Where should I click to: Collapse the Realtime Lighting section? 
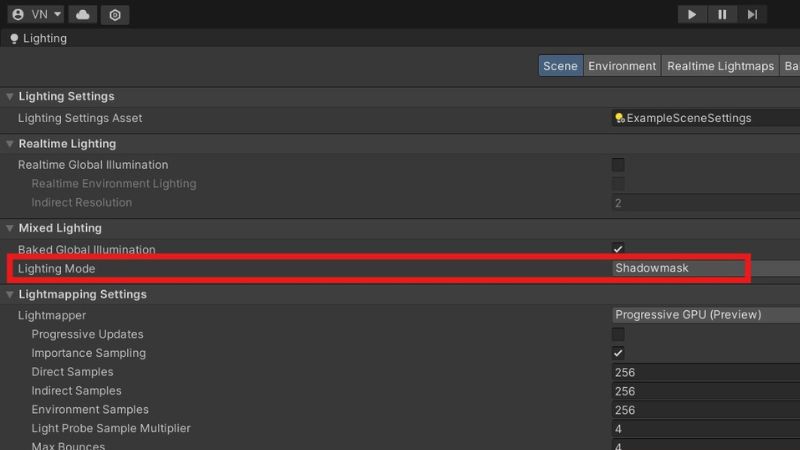9,144
